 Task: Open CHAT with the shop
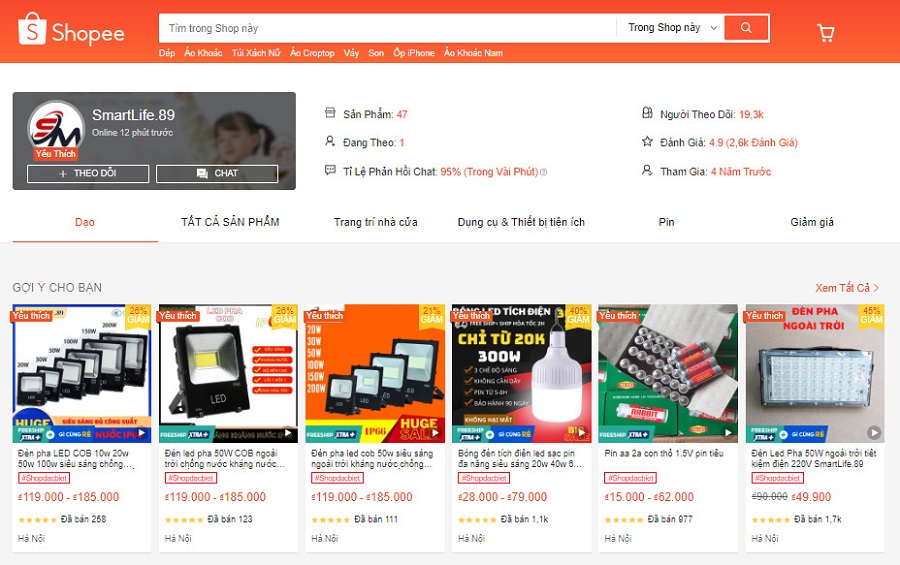[x=217, y=173]
